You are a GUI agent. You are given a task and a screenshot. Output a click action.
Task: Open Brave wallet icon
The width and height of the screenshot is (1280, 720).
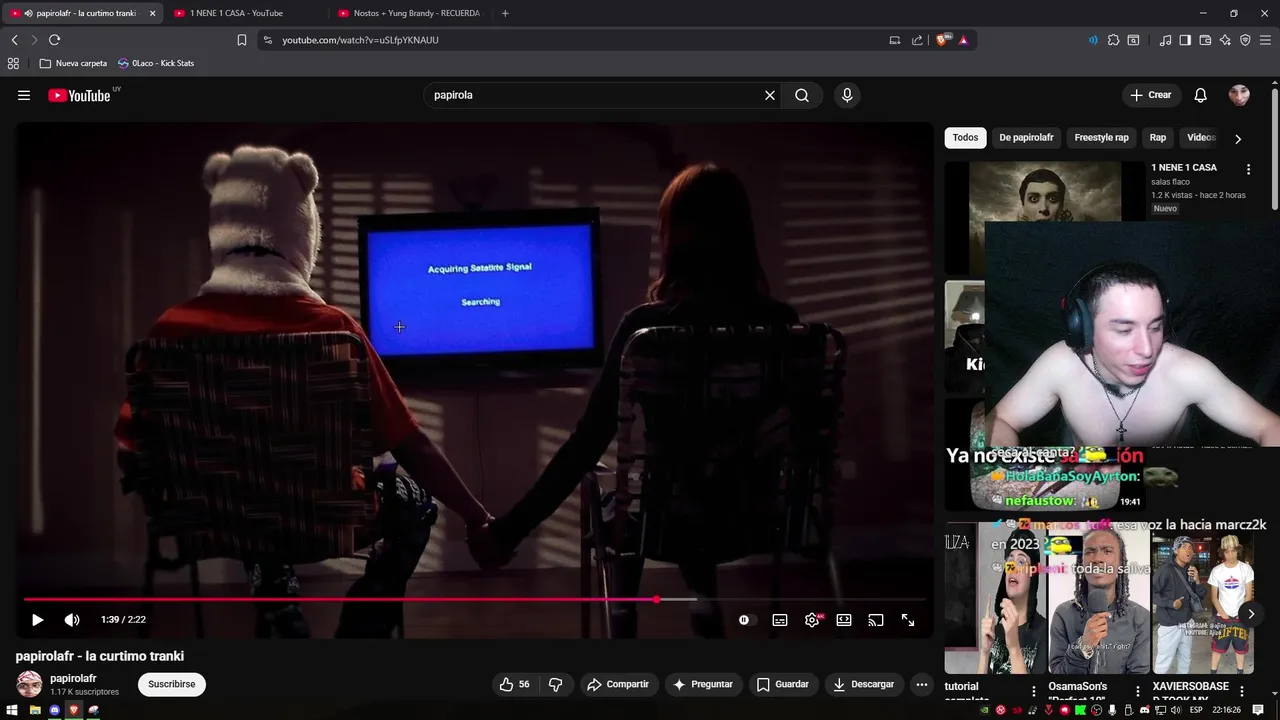pyautogui.click(x=1205, y=40)
